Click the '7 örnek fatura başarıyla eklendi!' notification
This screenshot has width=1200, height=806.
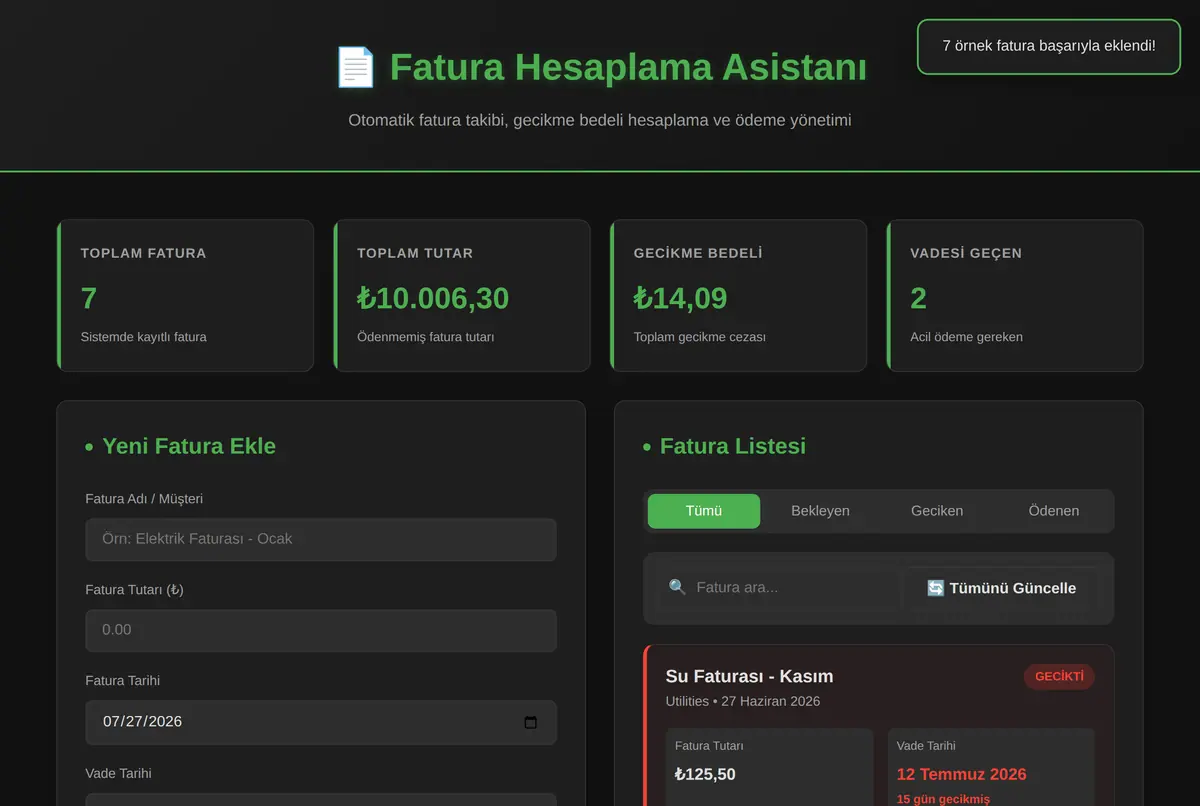[x=1049, y=46]
